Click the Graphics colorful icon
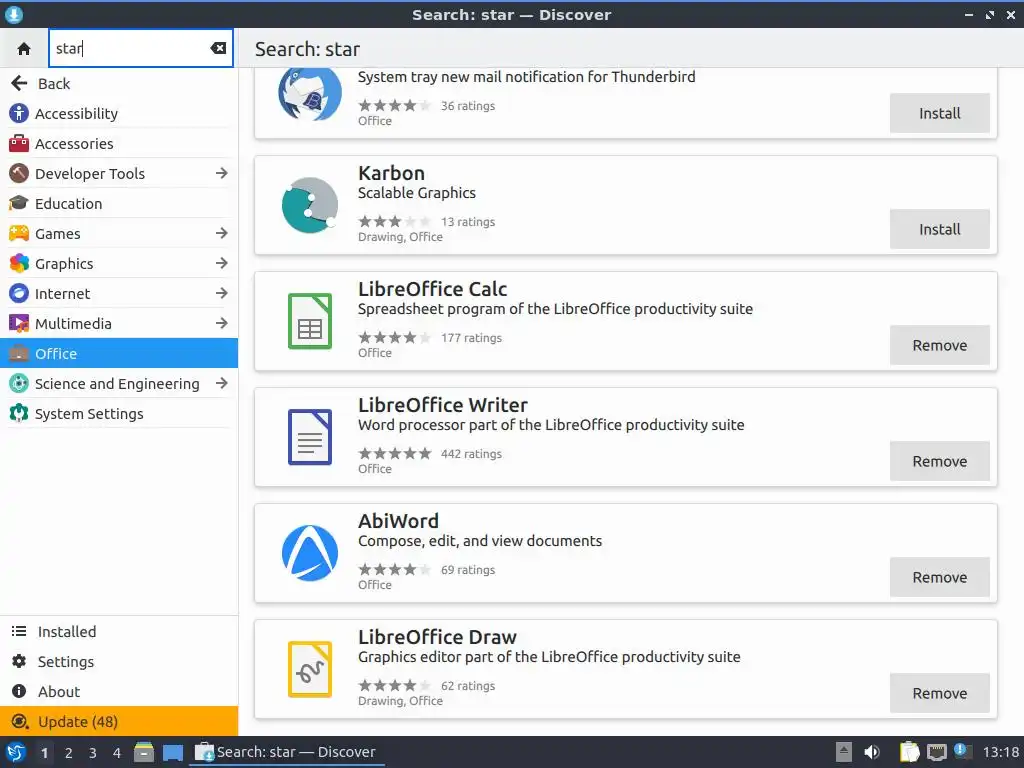The height and width of the screenshot is (768, 1024). click(x=19, y=263)
